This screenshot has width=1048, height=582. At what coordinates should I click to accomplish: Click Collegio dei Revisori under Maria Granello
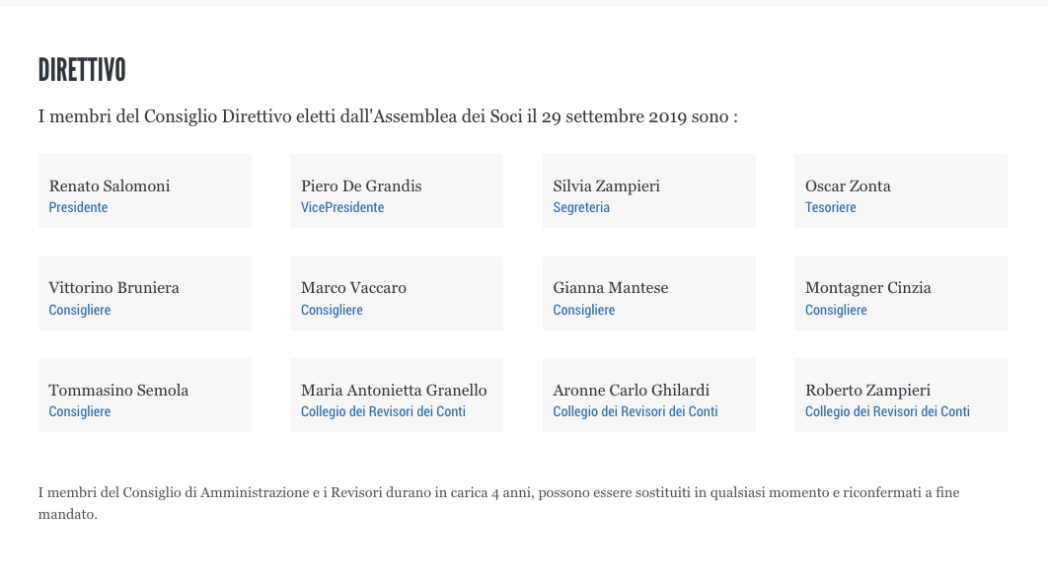pyautogui.click(x=383, y=412)
